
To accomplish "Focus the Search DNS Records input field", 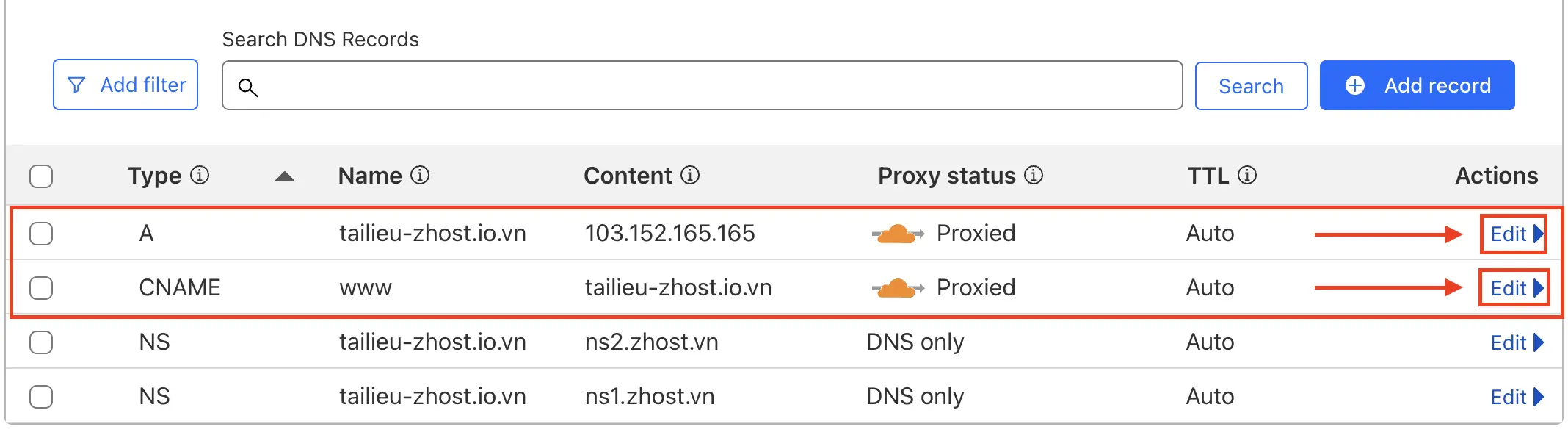I will 712,86.
